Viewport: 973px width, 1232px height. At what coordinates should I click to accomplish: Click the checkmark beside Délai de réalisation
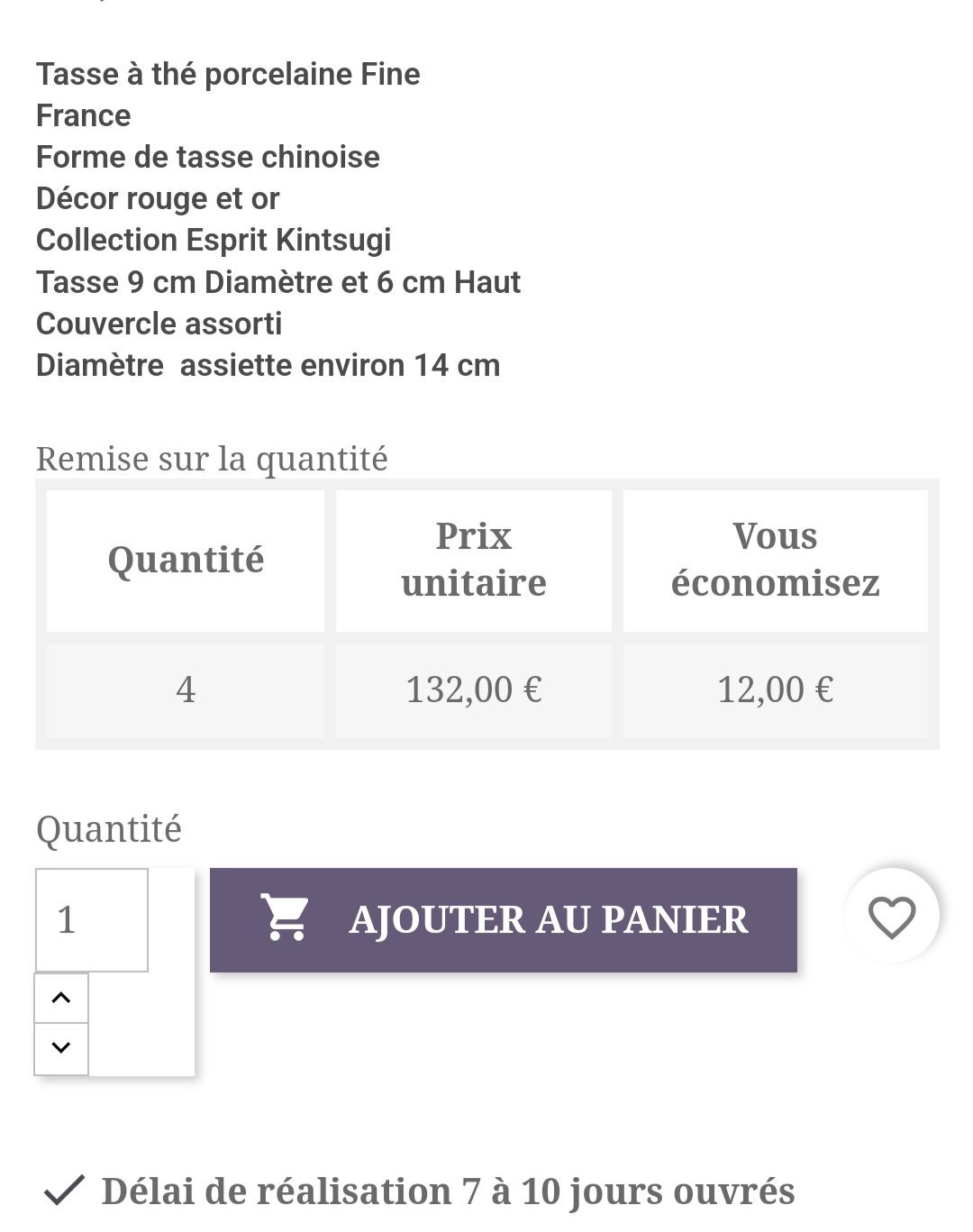(x=64, y=1191)
